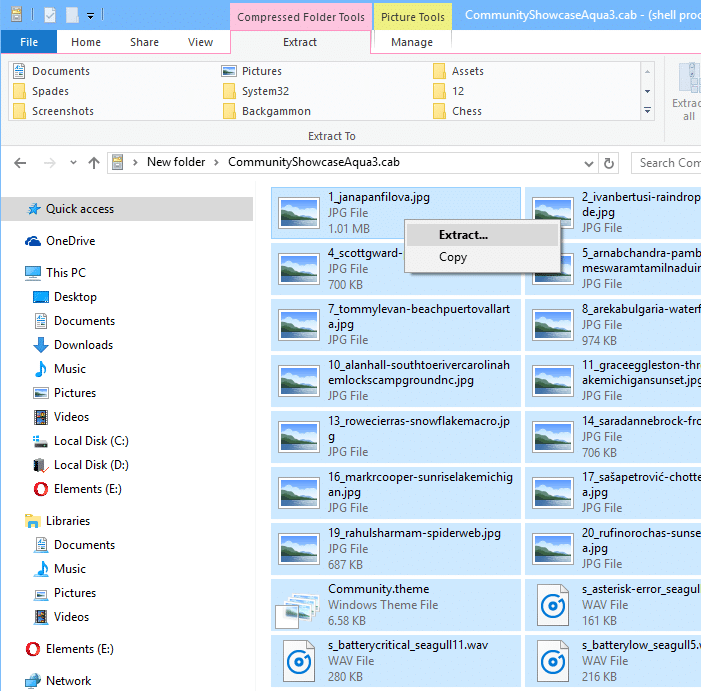Select s_batterycritical_seagull11.wav file icon

pyautogui.click(x=296, y=661)
